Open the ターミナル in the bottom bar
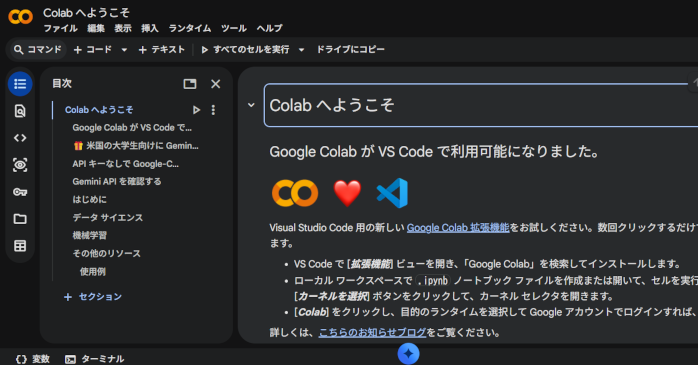The image size is (698, 365). (x=94, y=359)
